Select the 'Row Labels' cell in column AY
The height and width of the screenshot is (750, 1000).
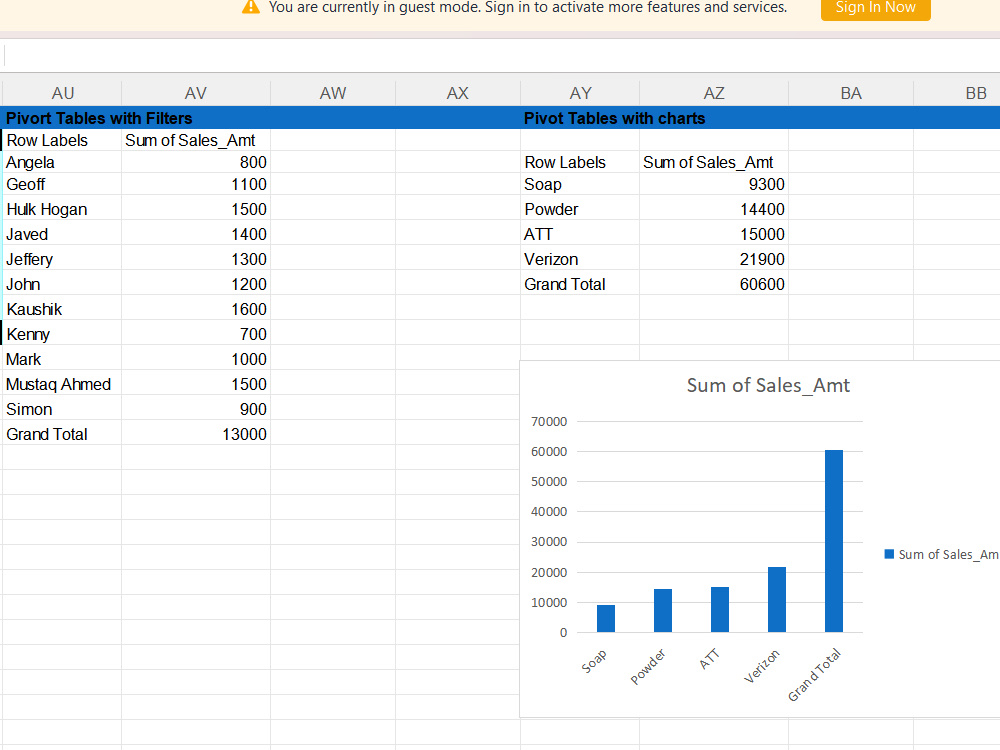580,162
